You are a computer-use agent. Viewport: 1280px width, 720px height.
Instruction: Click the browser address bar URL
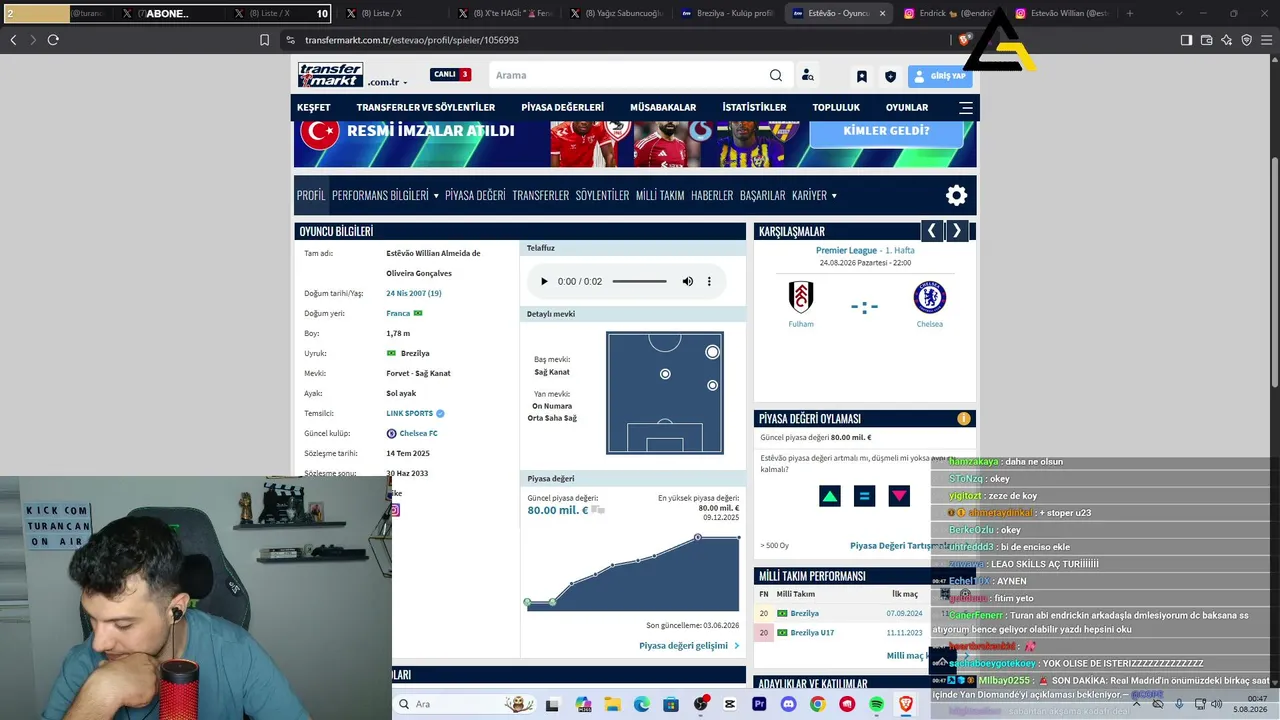click(x=412, y=40)
